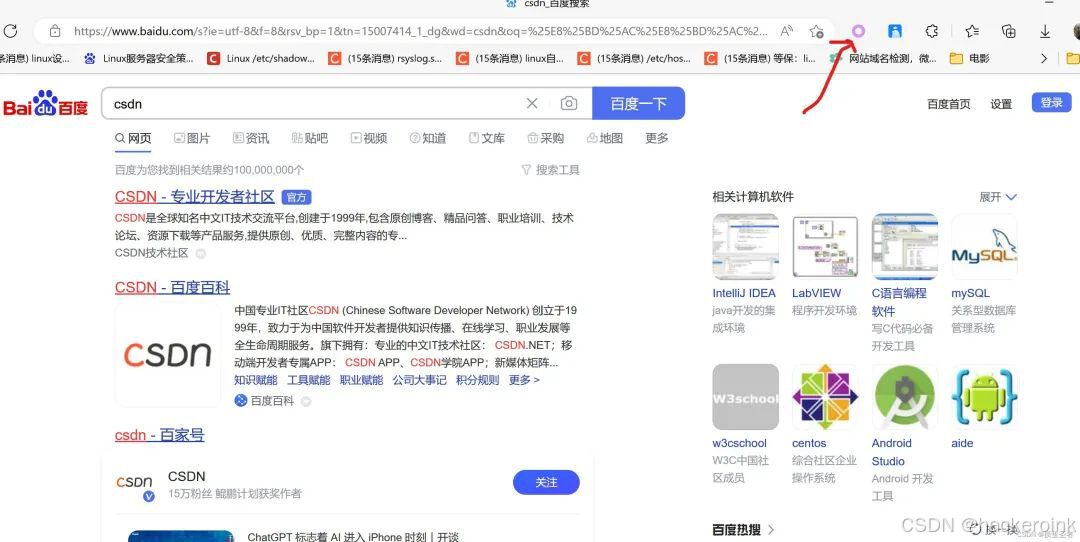Add page to favorites star icon
Viewport: 1080px width, 542px height.
[817, 31]
